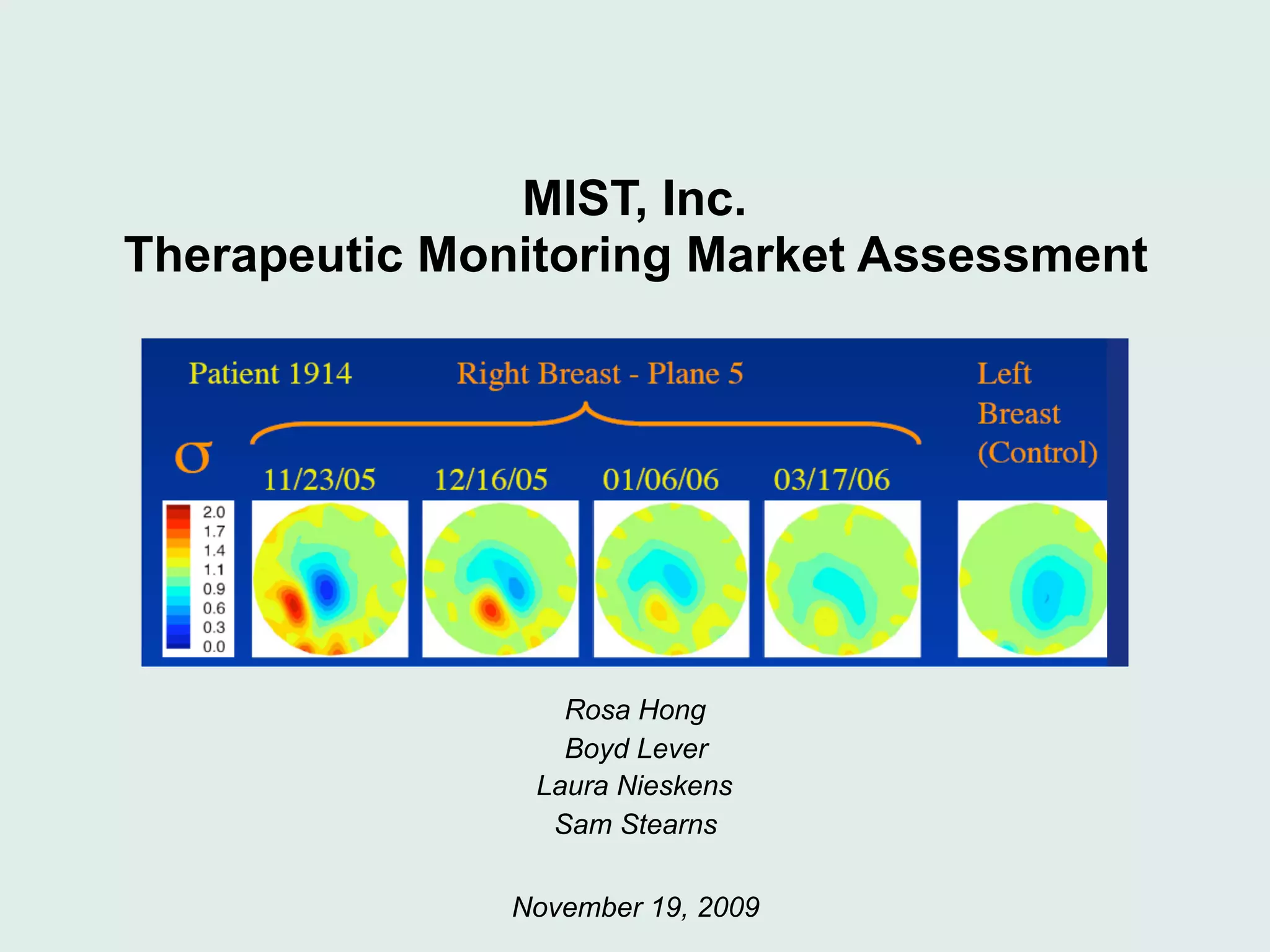This screenshot has width=1270, height=952.
Task: Select the 'Right Breast - Plane 5' caption
Action: click(600, 374)
